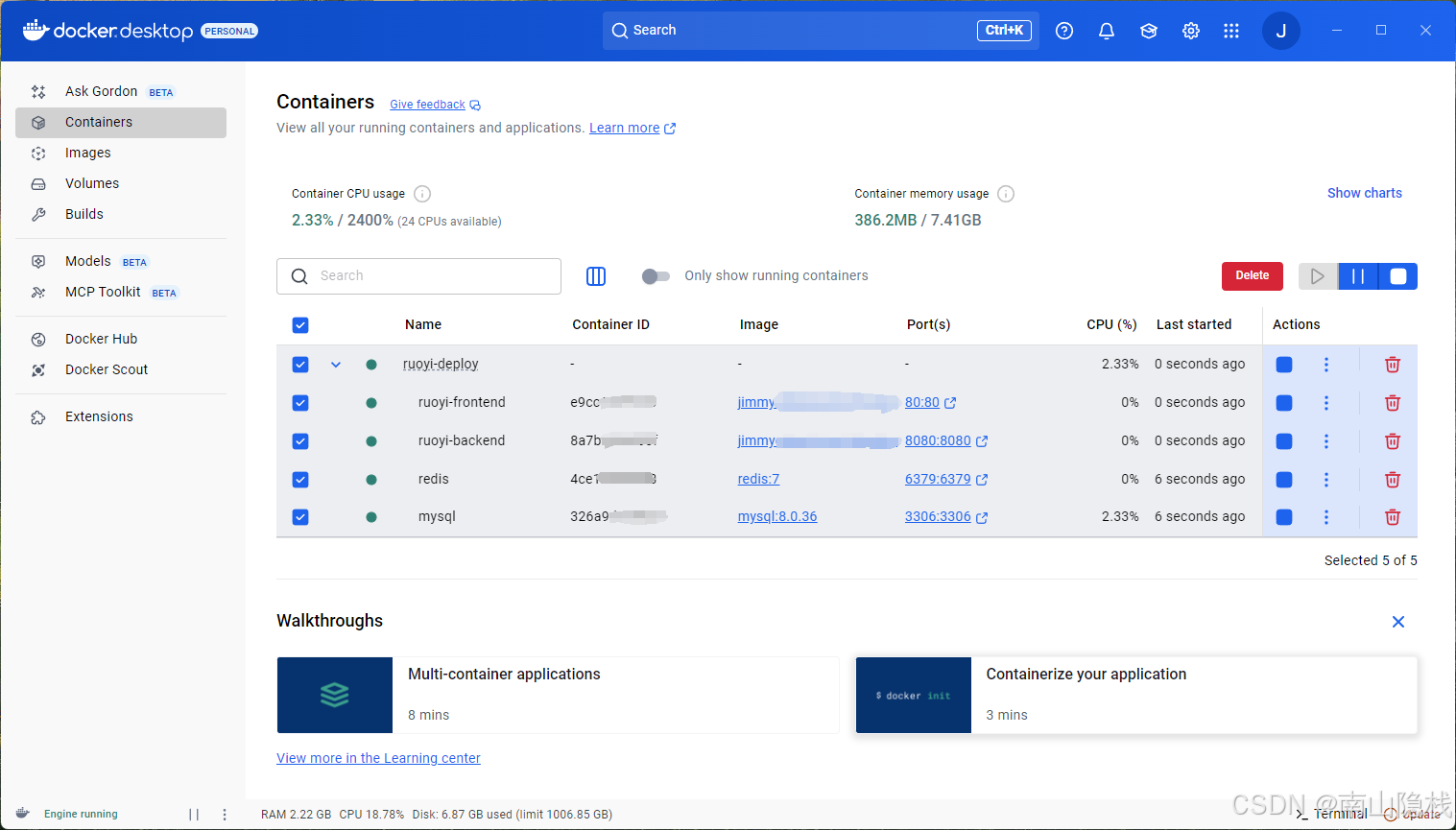1456x830 pixels.
Task: Open the Learning center graduation cap icon
Action: tap(1149, 31)
